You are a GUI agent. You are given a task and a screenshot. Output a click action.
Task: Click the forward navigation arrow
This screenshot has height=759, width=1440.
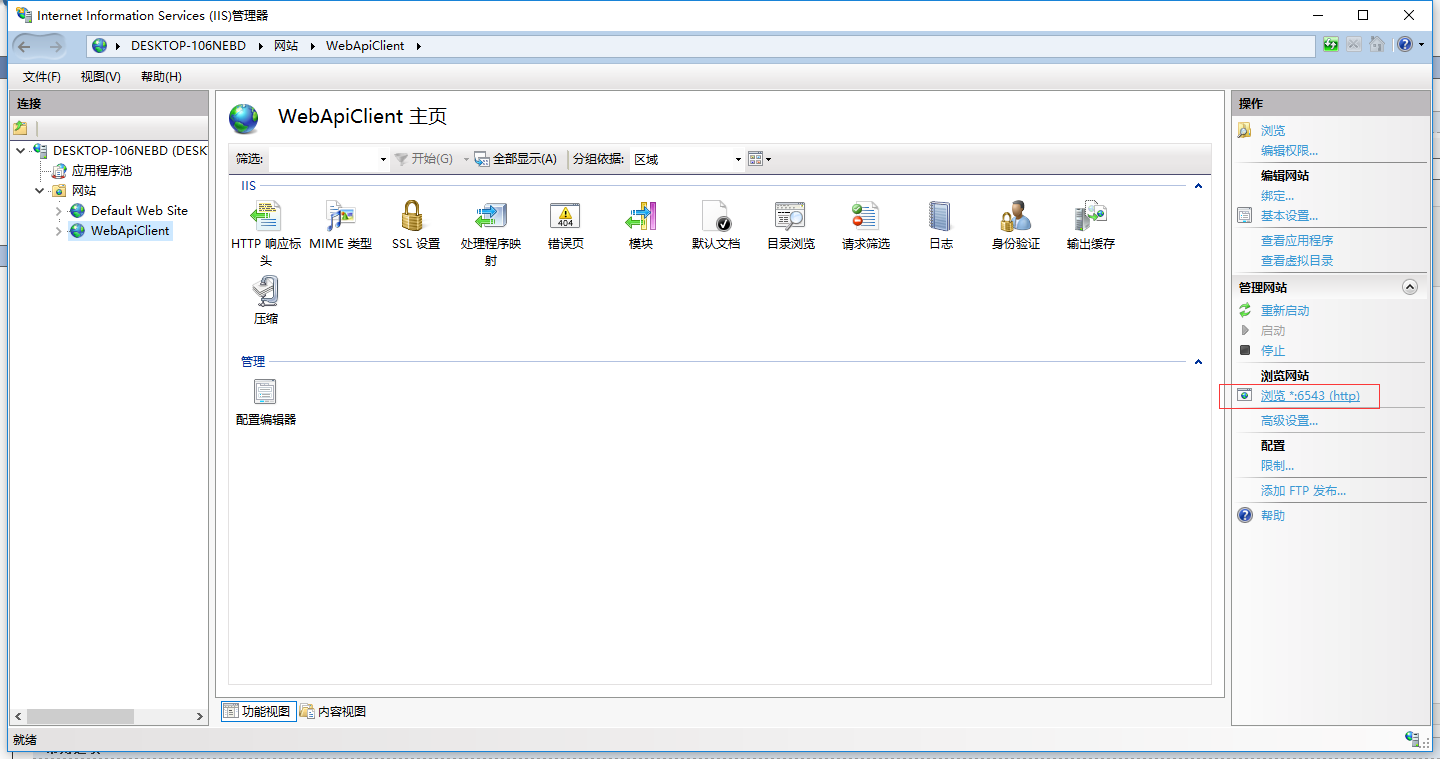tap(56, 45)
